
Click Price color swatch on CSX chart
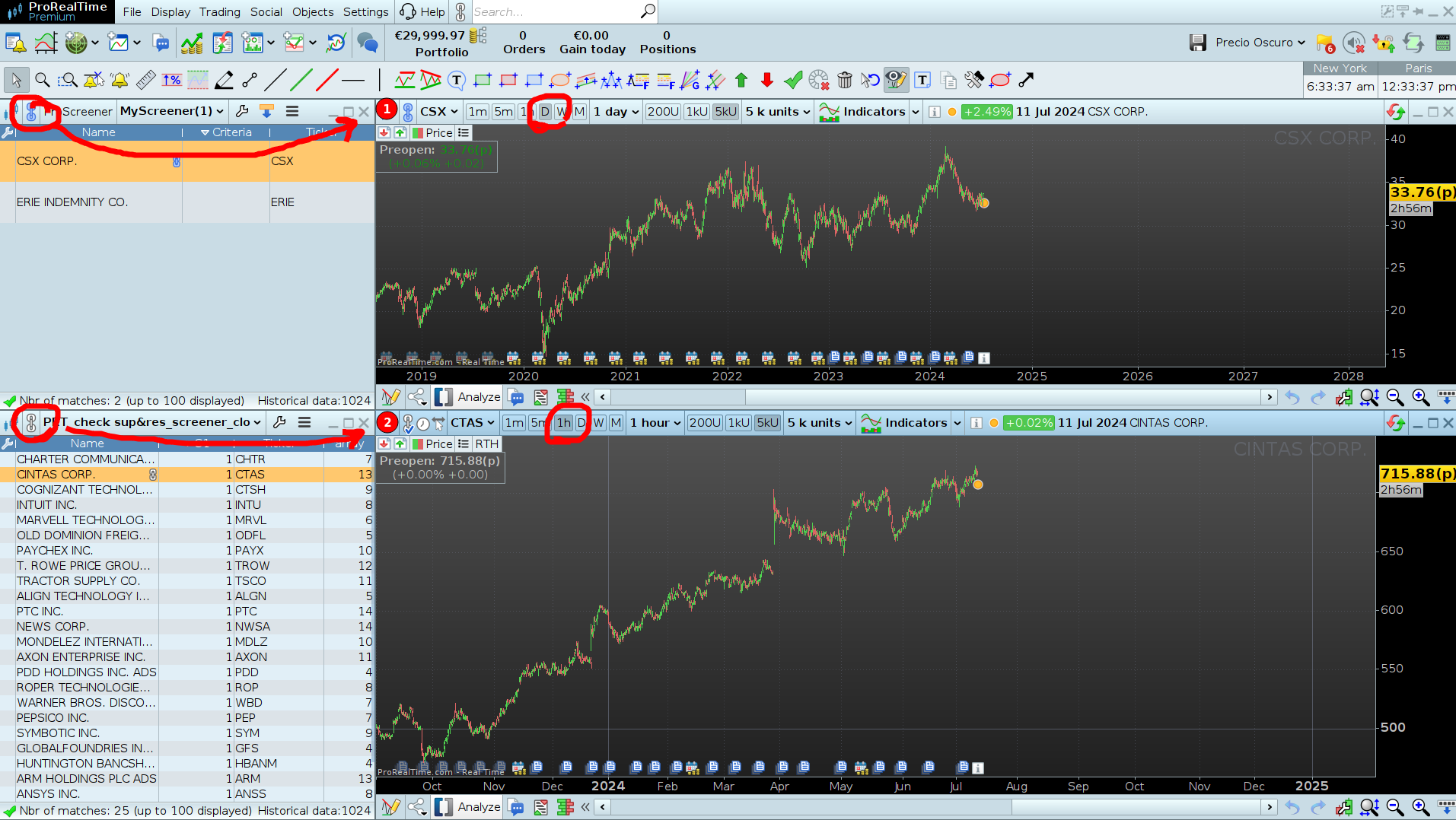(417, 133)
